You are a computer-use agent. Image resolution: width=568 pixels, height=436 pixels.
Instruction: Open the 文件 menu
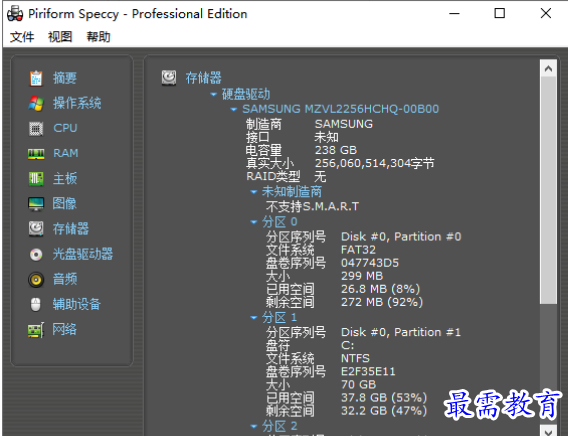tap(22, 37)
